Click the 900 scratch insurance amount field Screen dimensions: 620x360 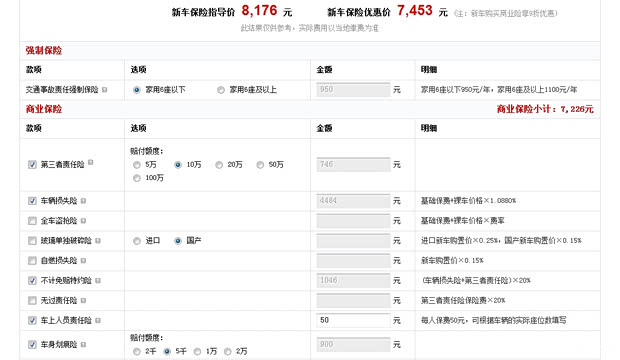353,344
